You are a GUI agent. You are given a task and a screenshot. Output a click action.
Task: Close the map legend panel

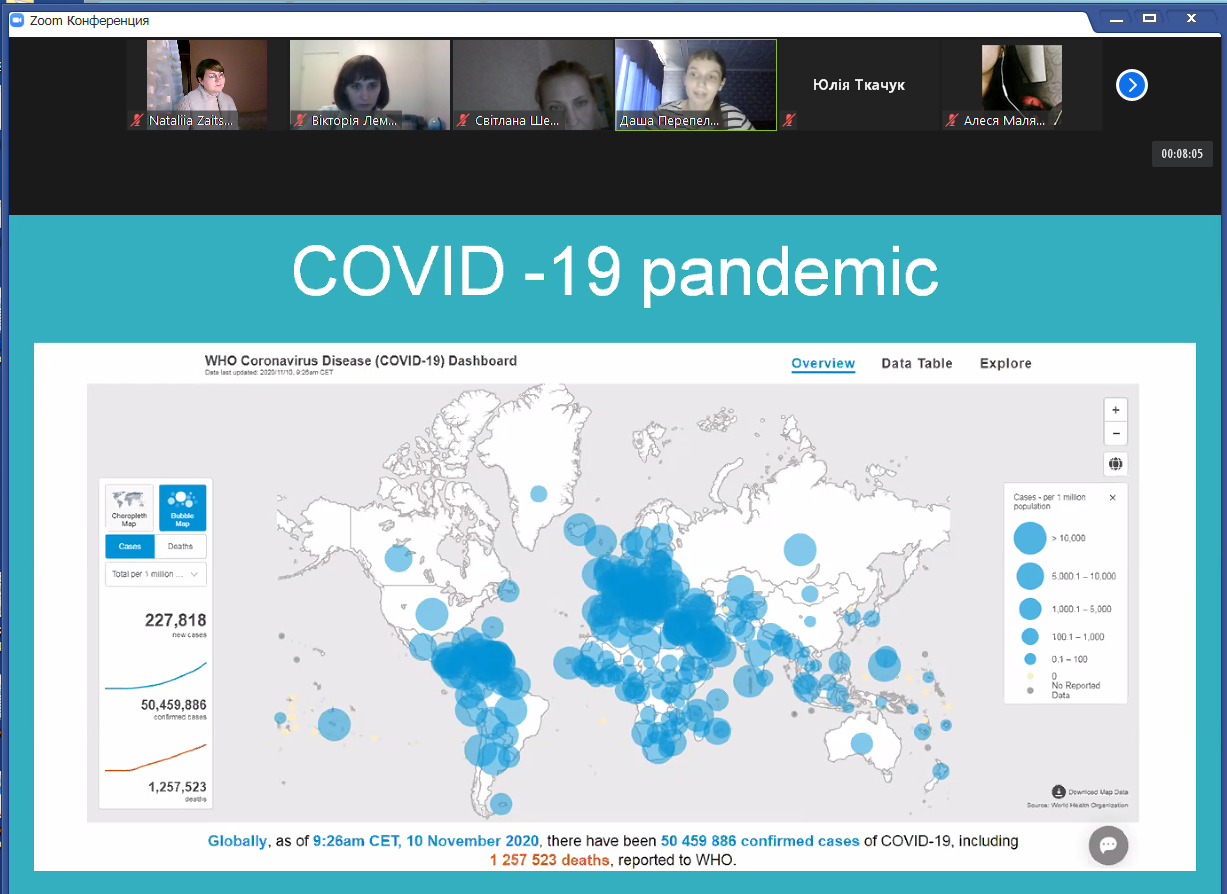coord(1113,497)
